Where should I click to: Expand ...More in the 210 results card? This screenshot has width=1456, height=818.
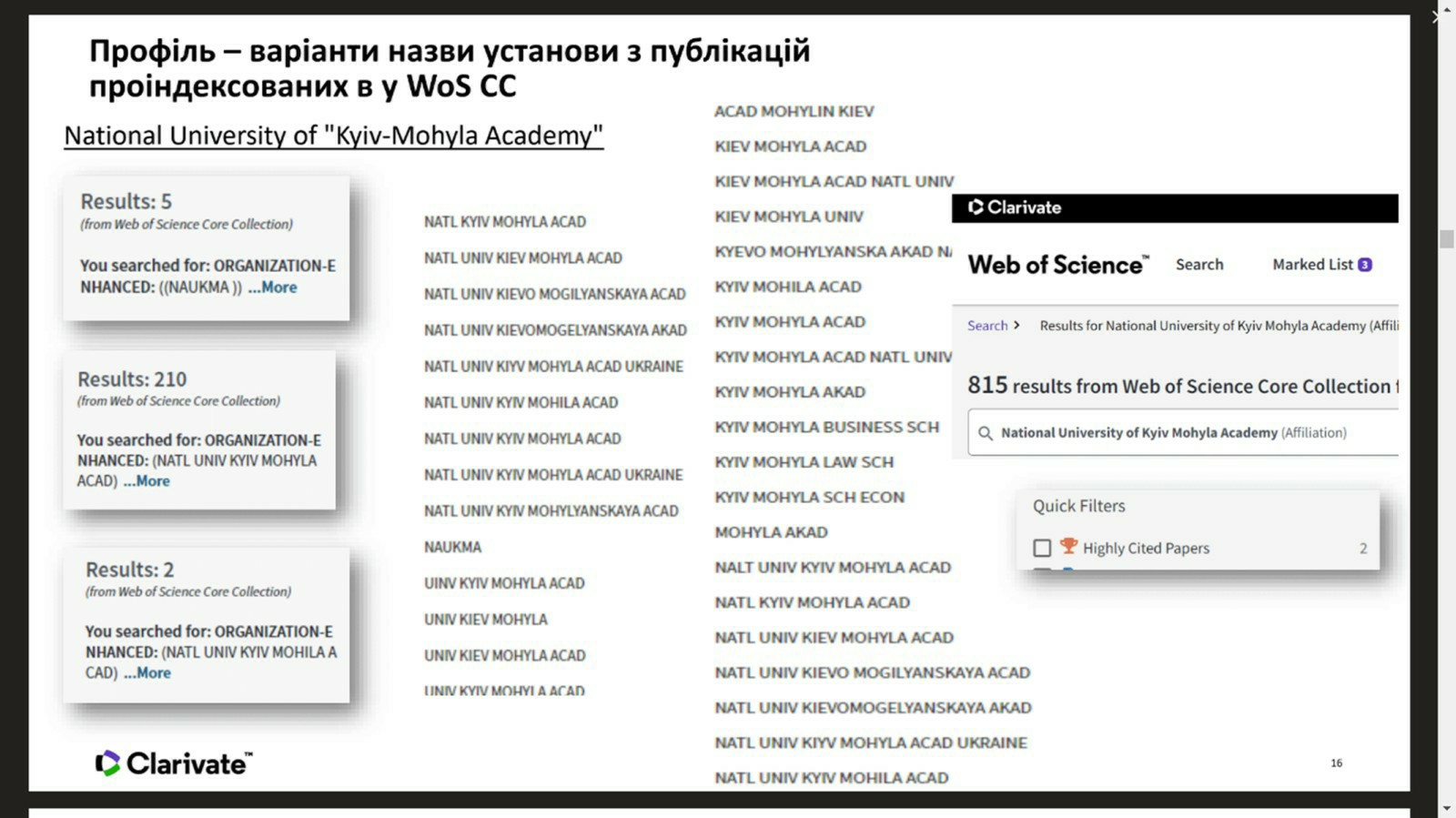tap(147, 481)
